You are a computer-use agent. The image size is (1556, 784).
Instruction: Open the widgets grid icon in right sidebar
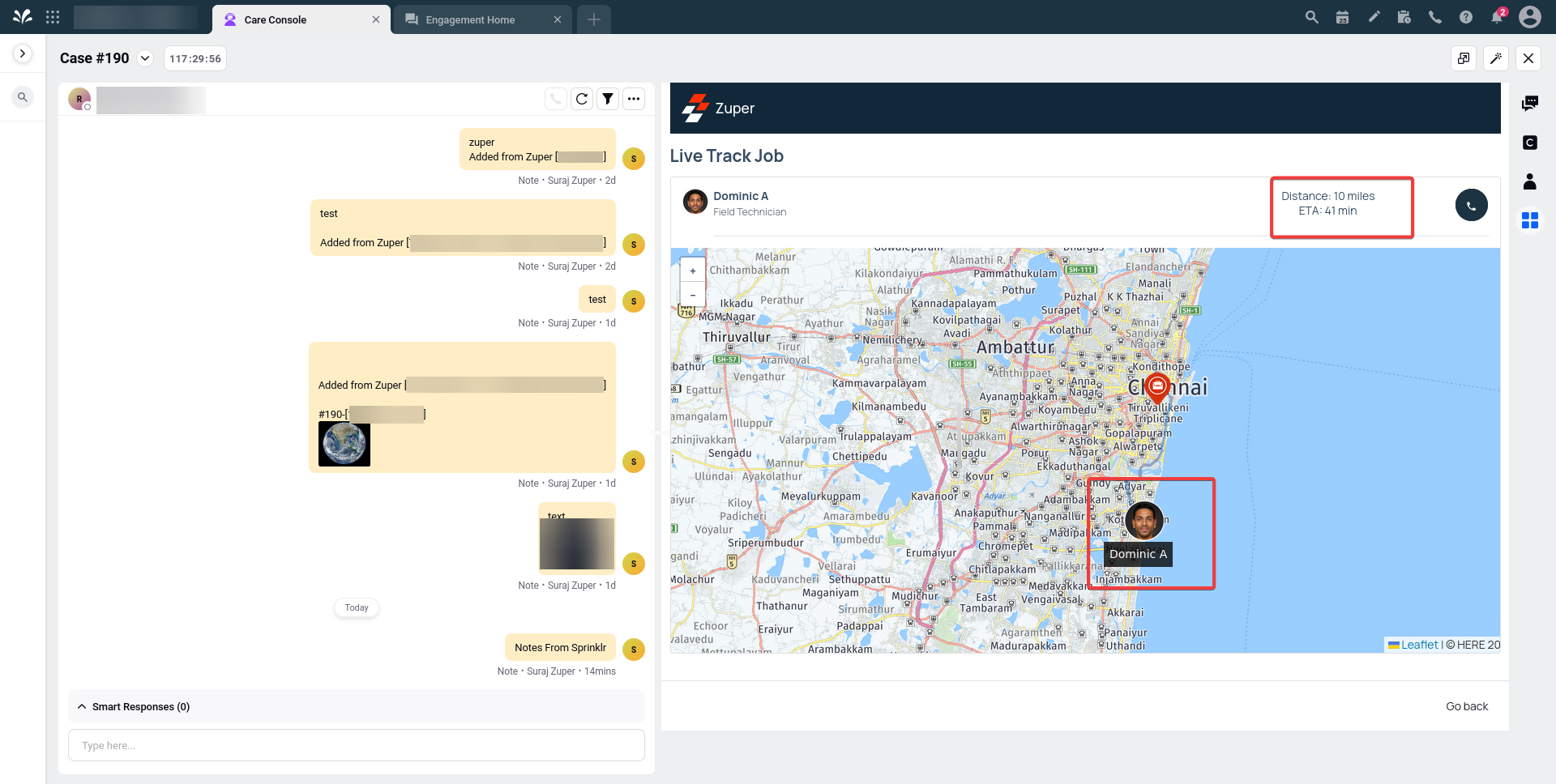coord(1529,220)
